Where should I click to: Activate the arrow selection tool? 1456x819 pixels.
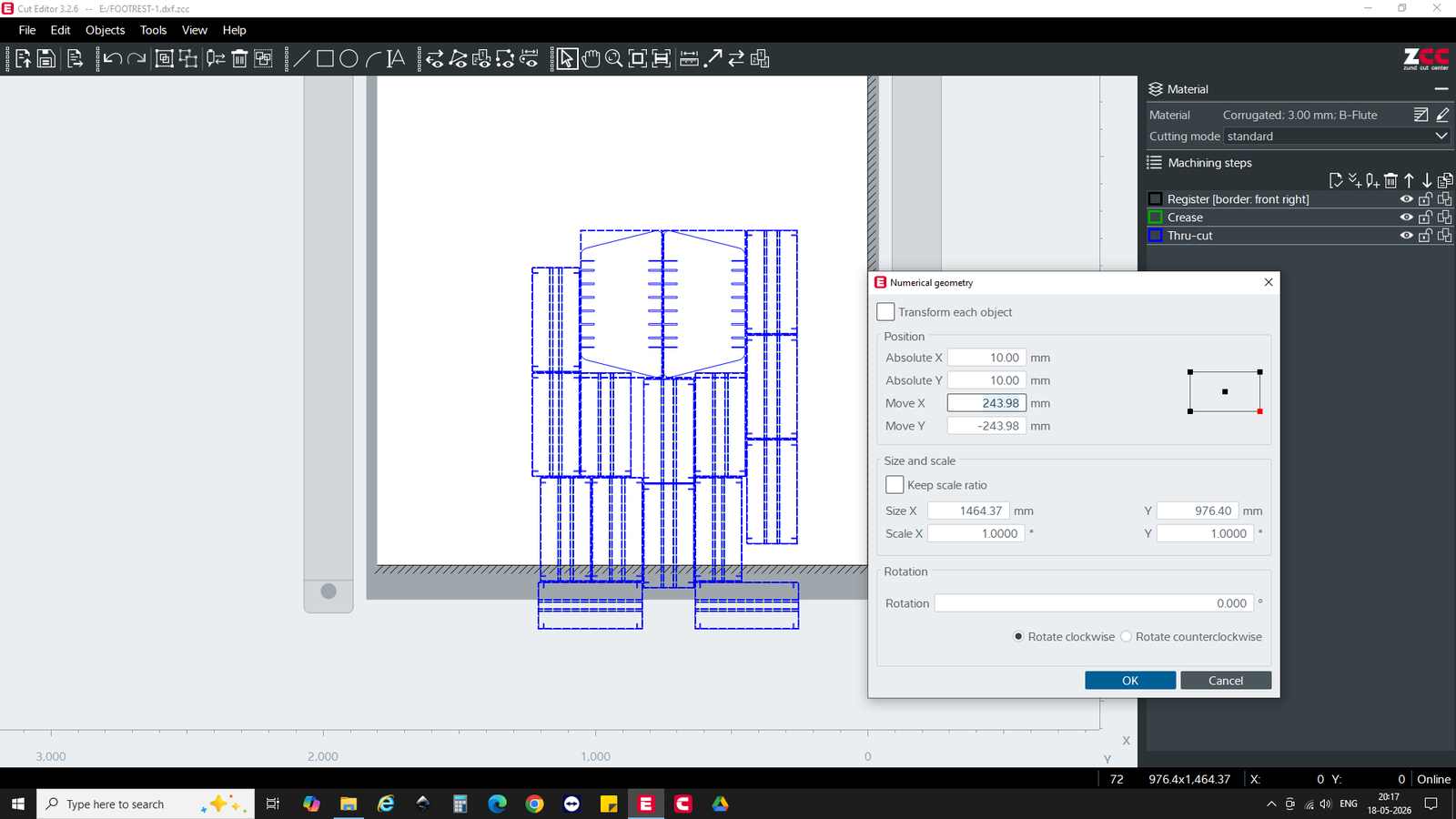point(567,59)
